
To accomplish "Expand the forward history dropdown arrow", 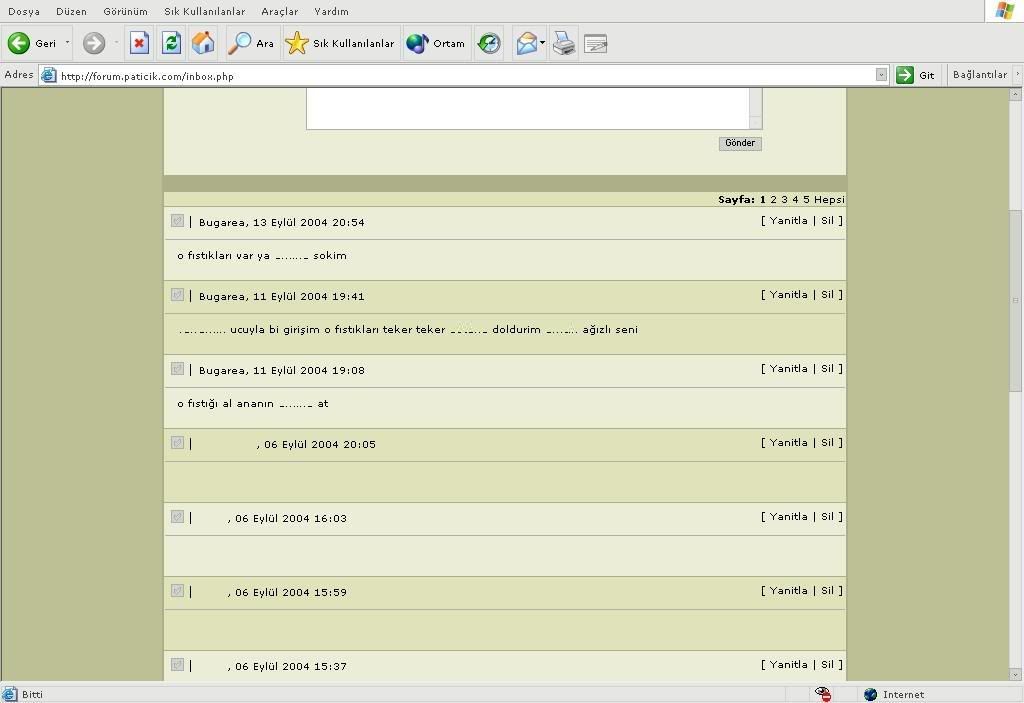I will click(116, 43).
